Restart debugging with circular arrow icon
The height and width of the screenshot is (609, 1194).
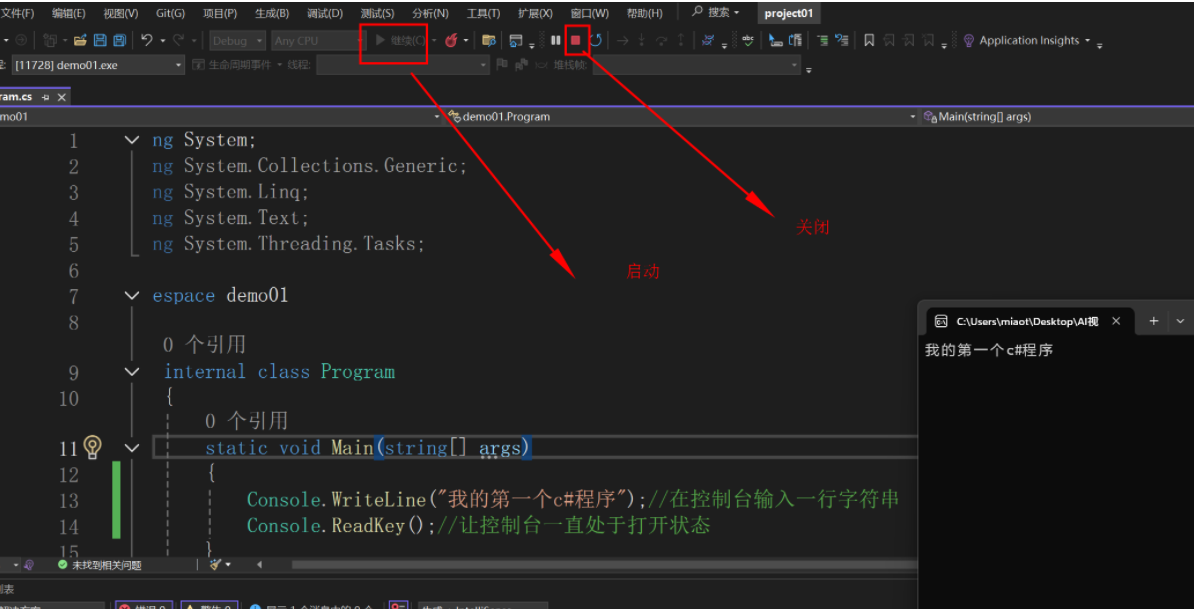[x=596, y=40]
